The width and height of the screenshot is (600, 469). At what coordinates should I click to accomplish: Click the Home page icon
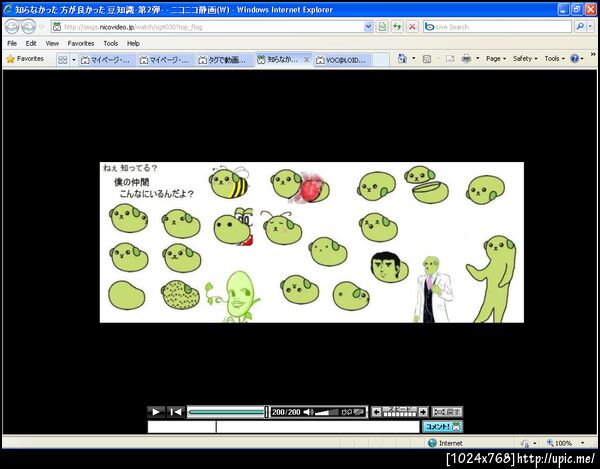point(402,59)
